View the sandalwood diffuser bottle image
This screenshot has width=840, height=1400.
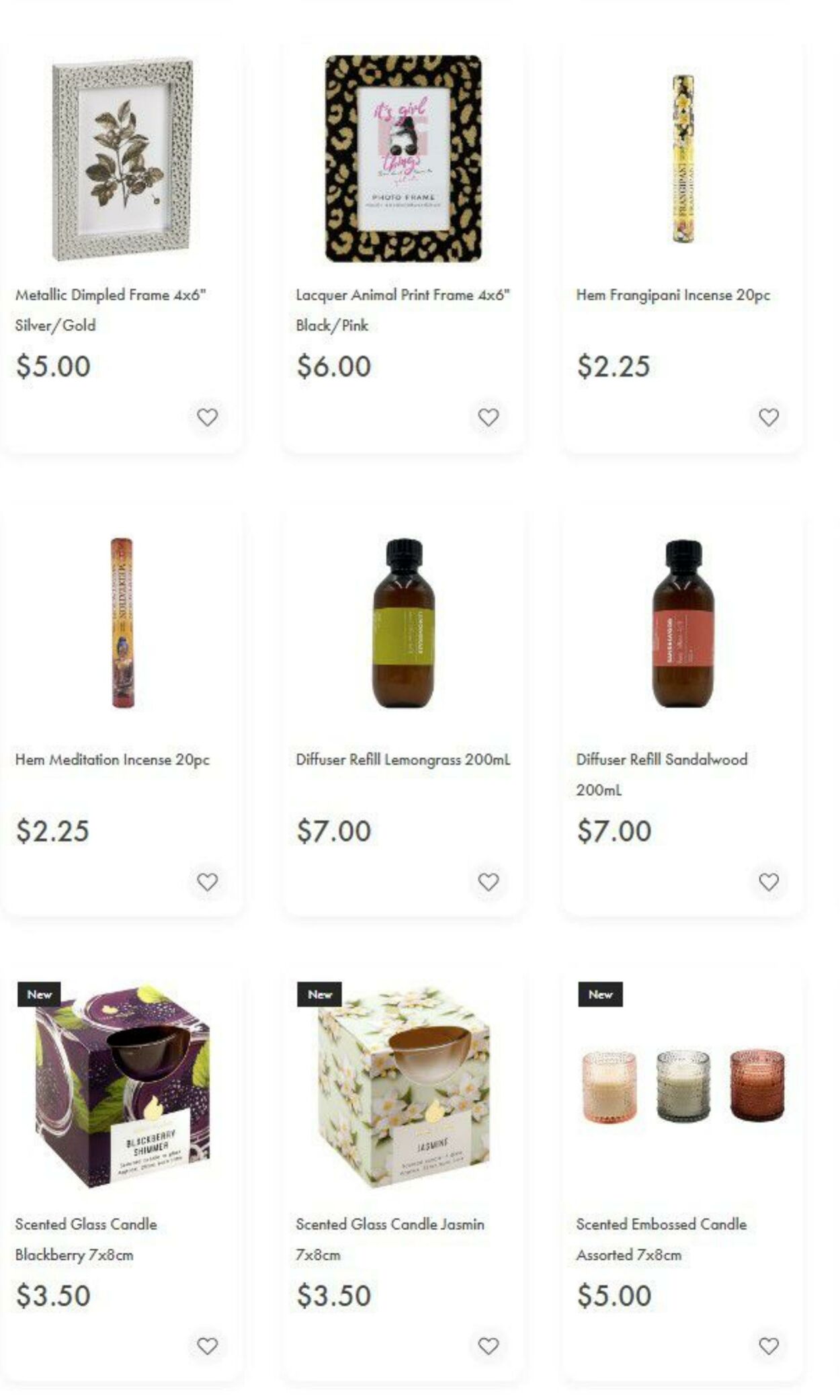tap(683, 623)
